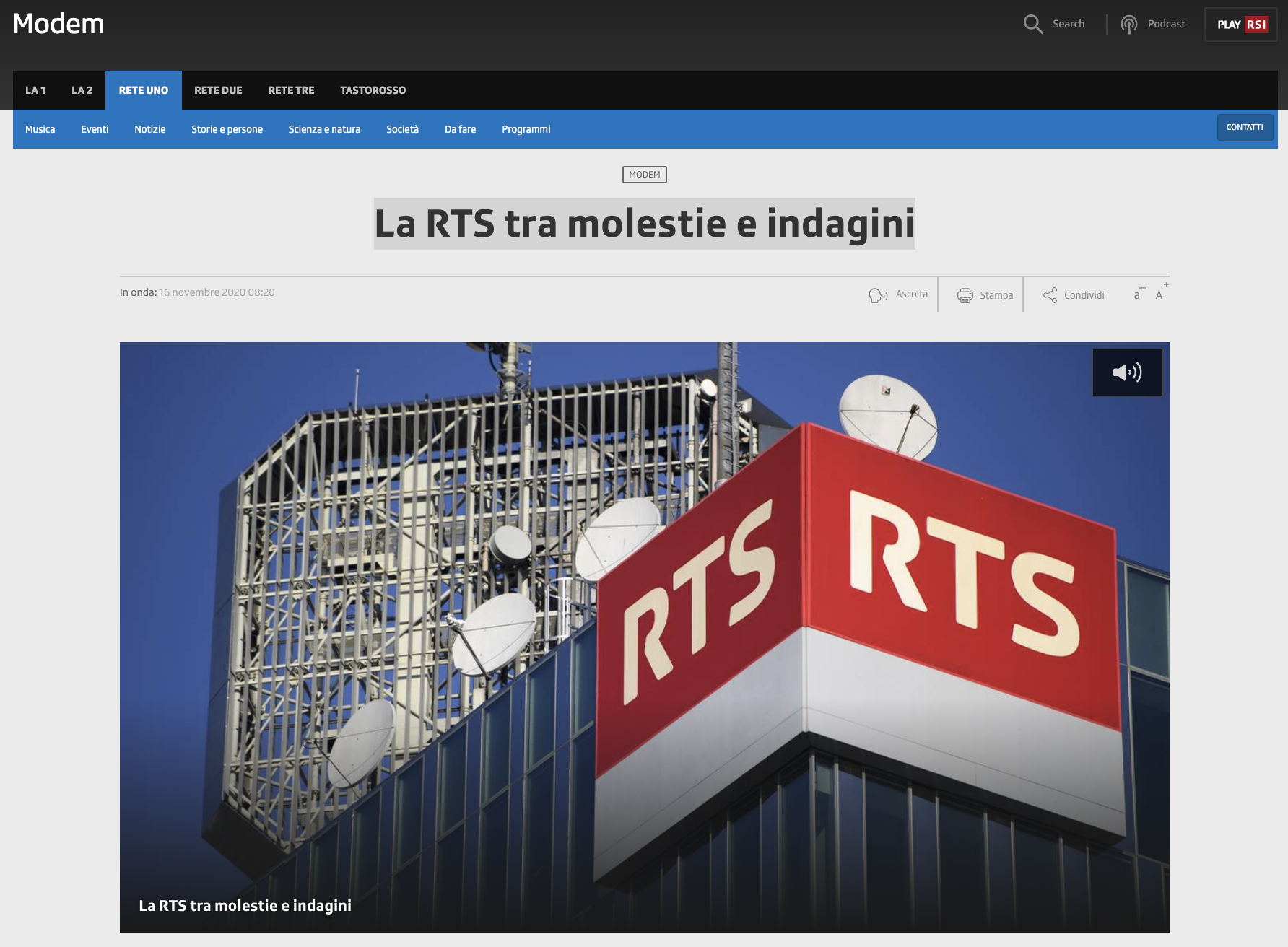The image size is (1288, 947).
Task: Open Scienza e natura menu item
Action: [x=324, y=129]
